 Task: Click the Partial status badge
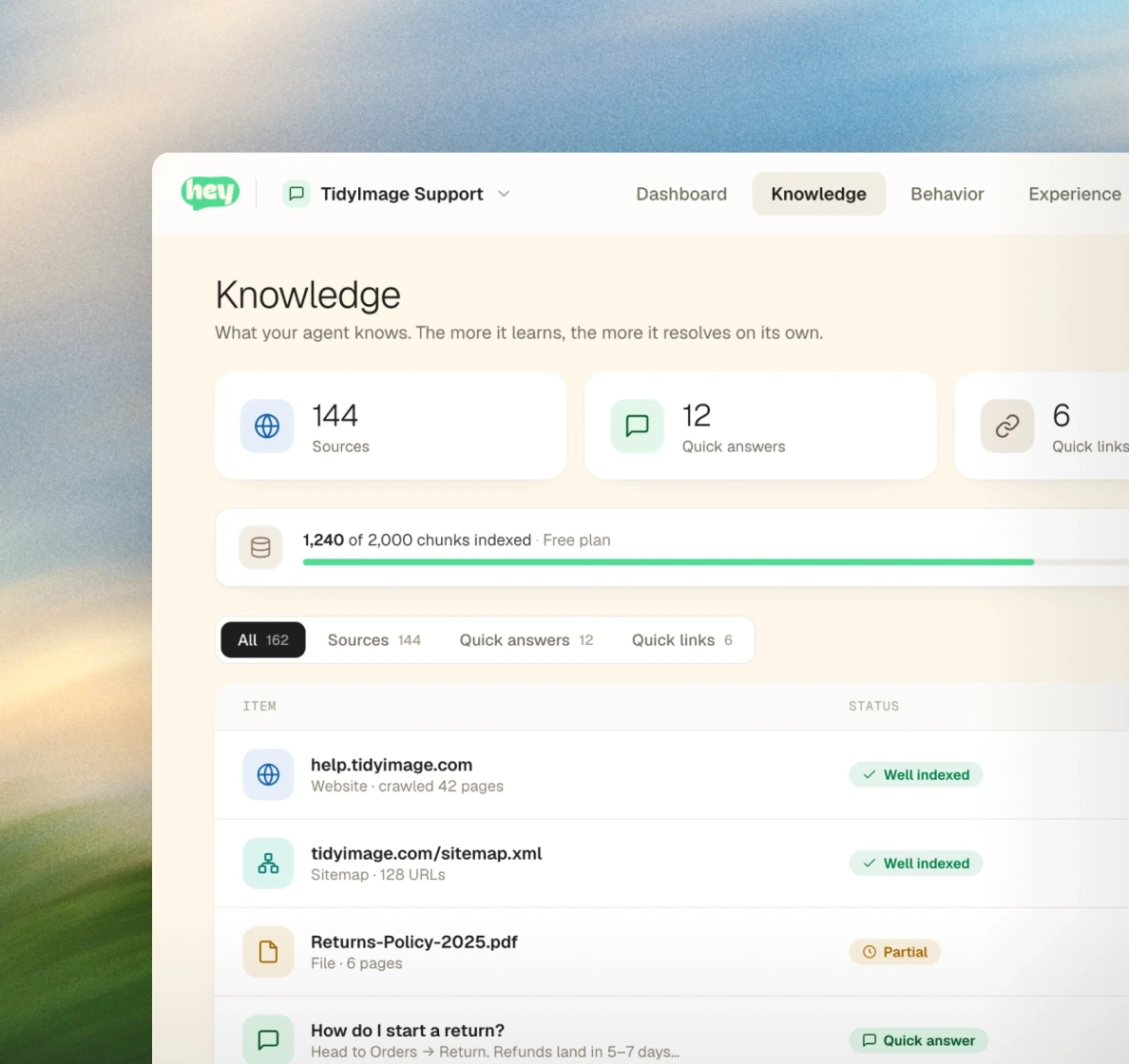[894, 952]
